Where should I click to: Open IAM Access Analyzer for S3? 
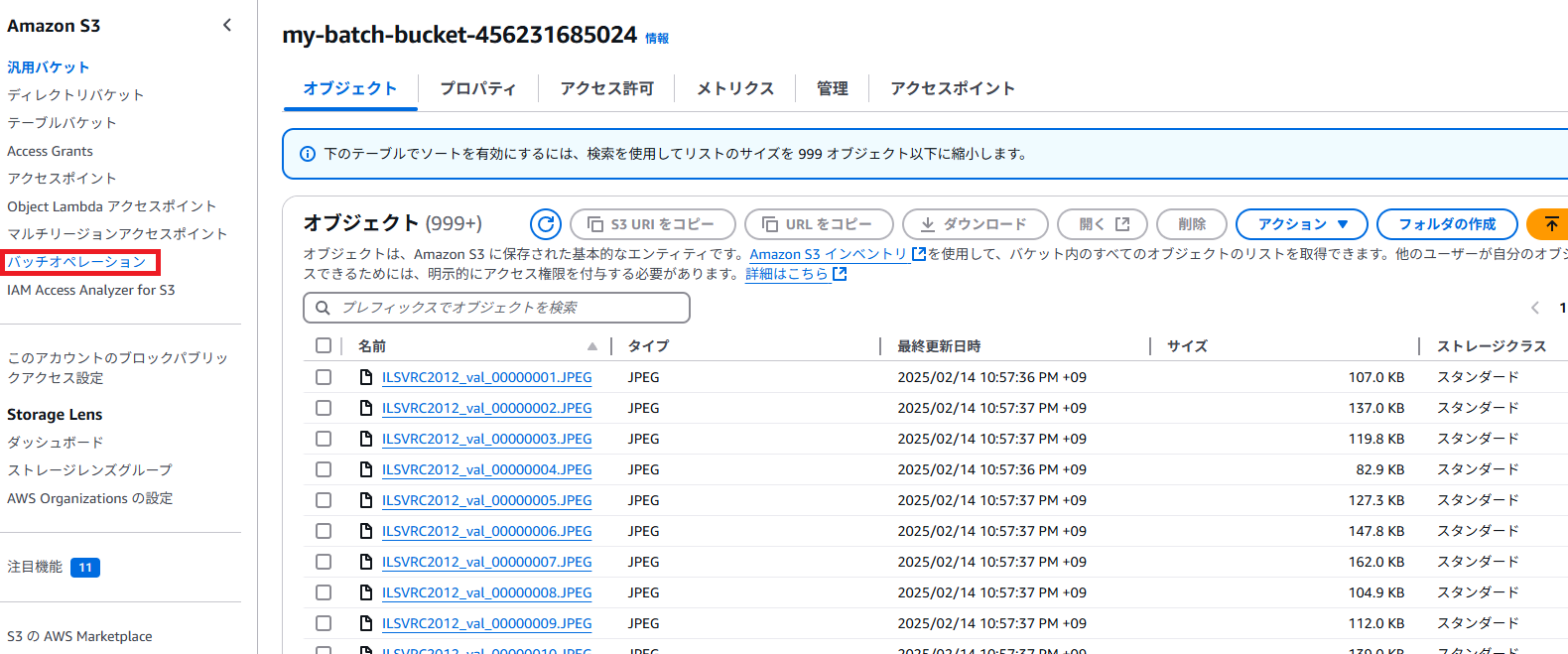click(x=90, y=290)
